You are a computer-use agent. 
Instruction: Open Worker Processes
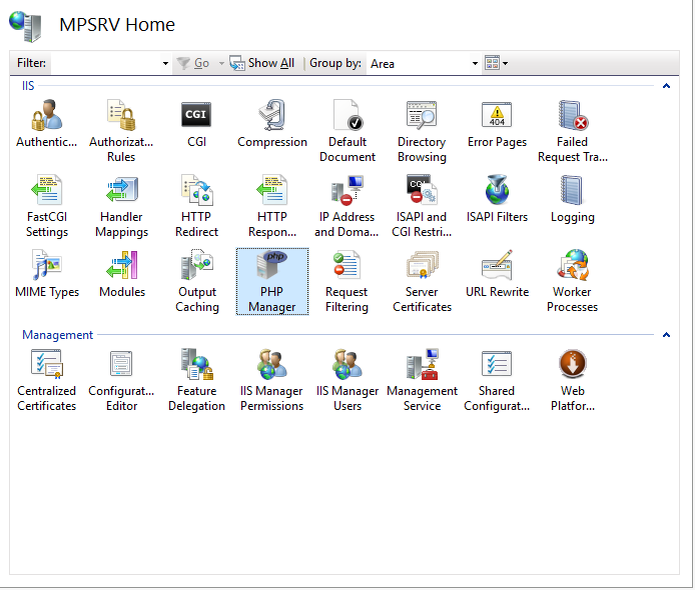point(572,281)
